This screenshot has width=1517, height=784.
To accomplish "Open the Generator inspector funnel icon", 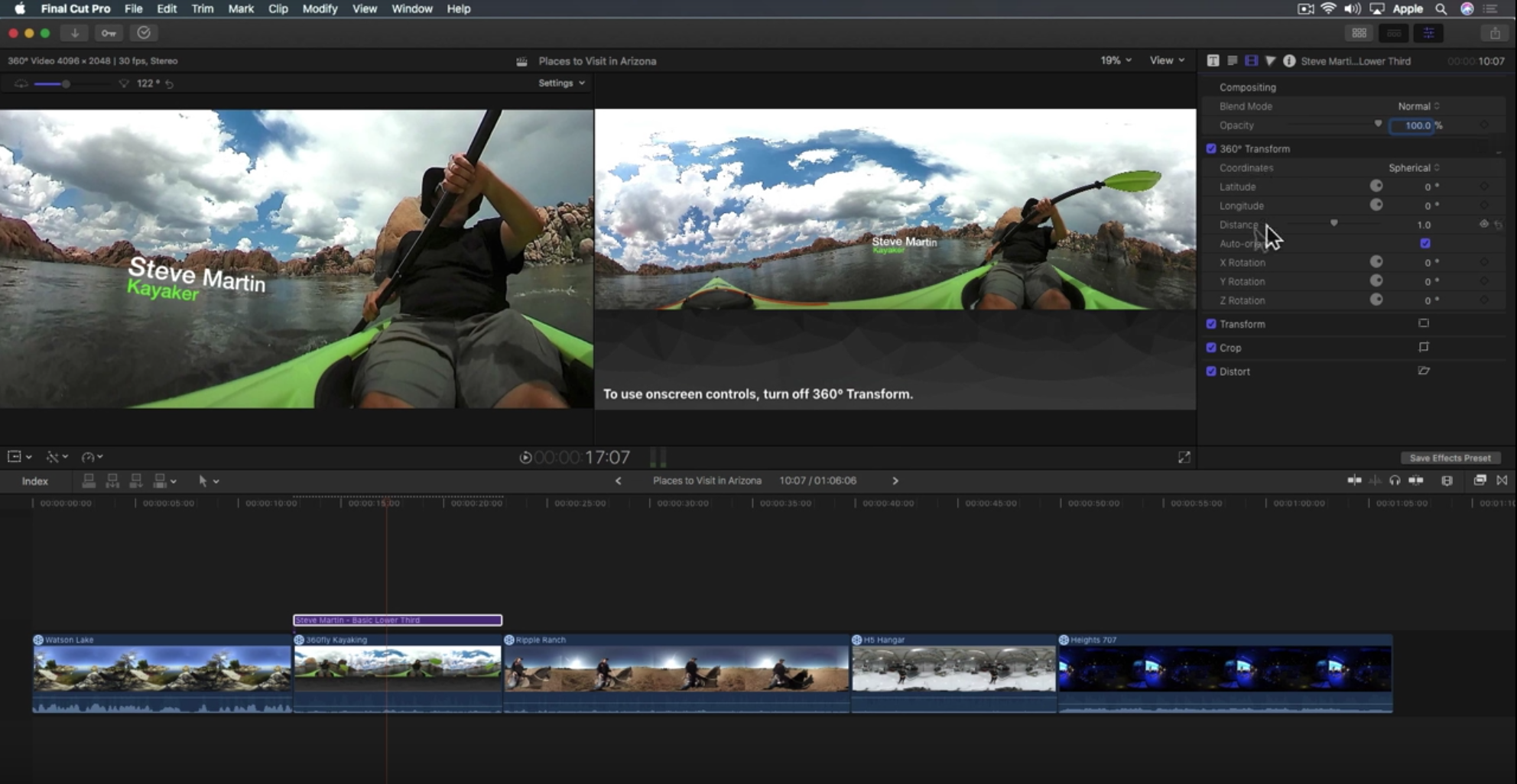I will click(x=1270, y=60).
